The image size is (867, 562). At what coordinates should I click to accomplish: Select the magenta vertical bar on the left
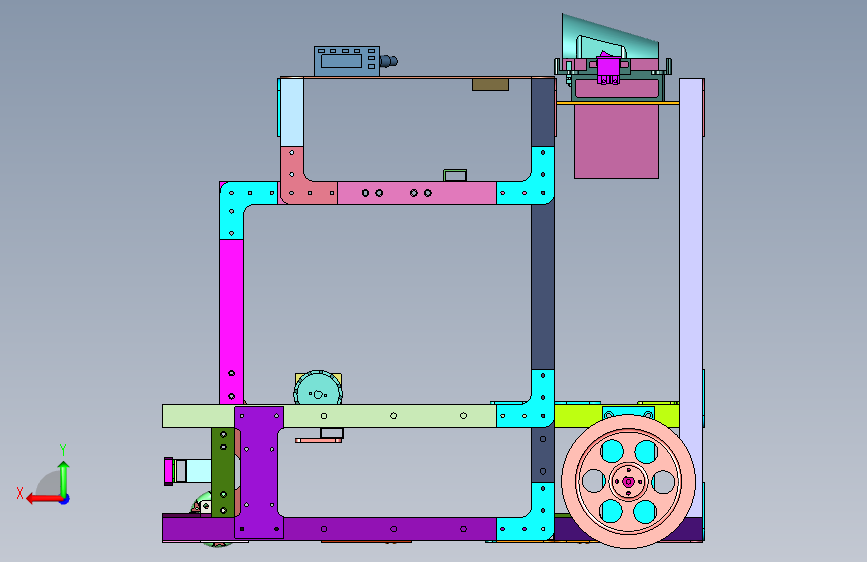click(231, 321)
